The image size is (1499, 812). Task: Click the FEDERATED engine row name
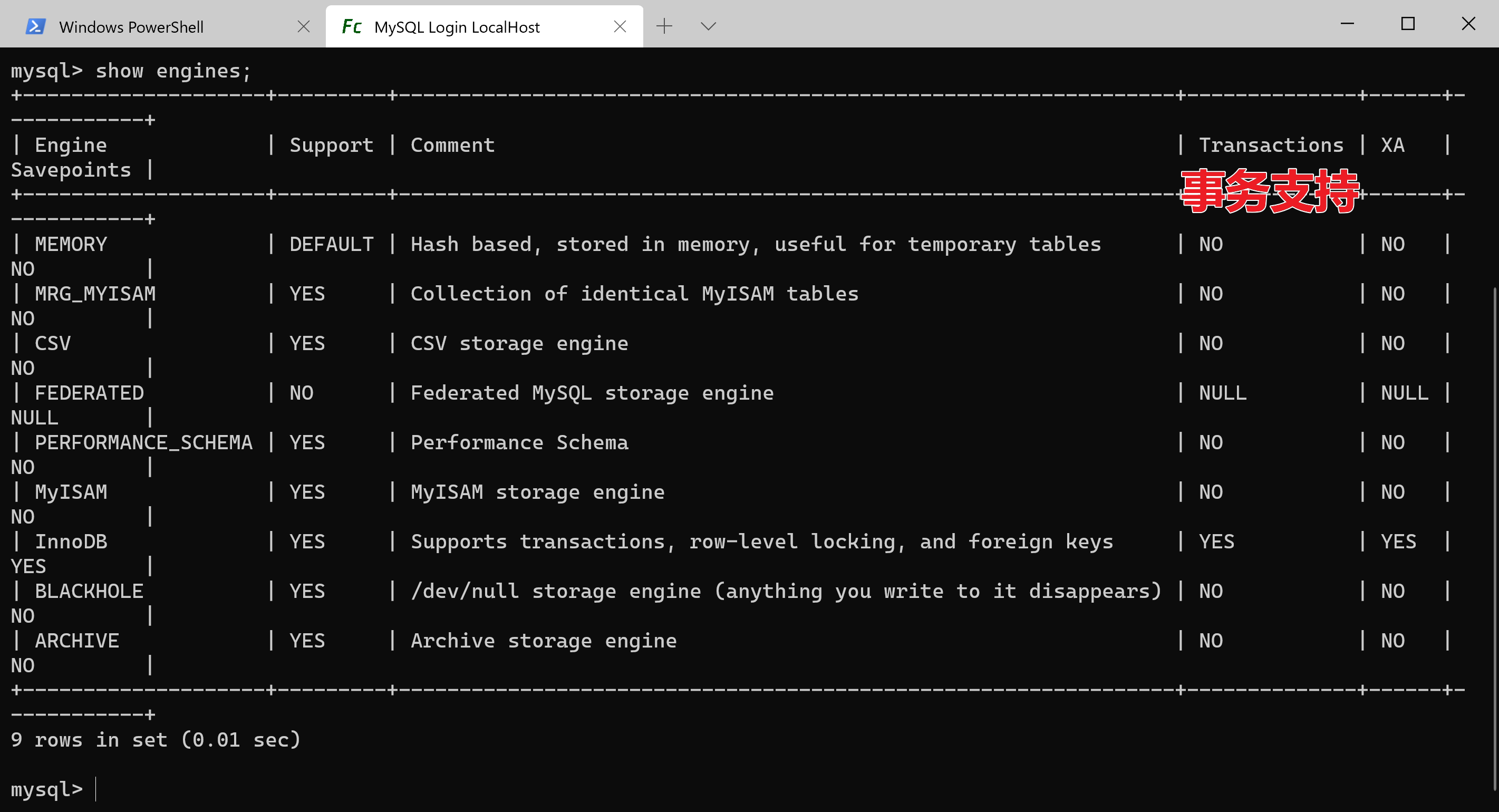(x=89, y=393)
